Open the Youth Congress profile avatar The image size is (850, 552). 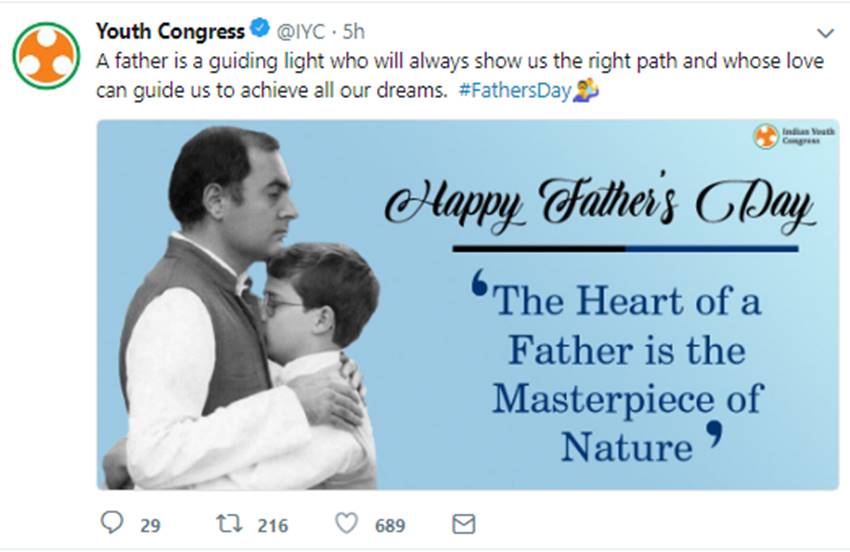pyautogui.click(x=47, y=54)
